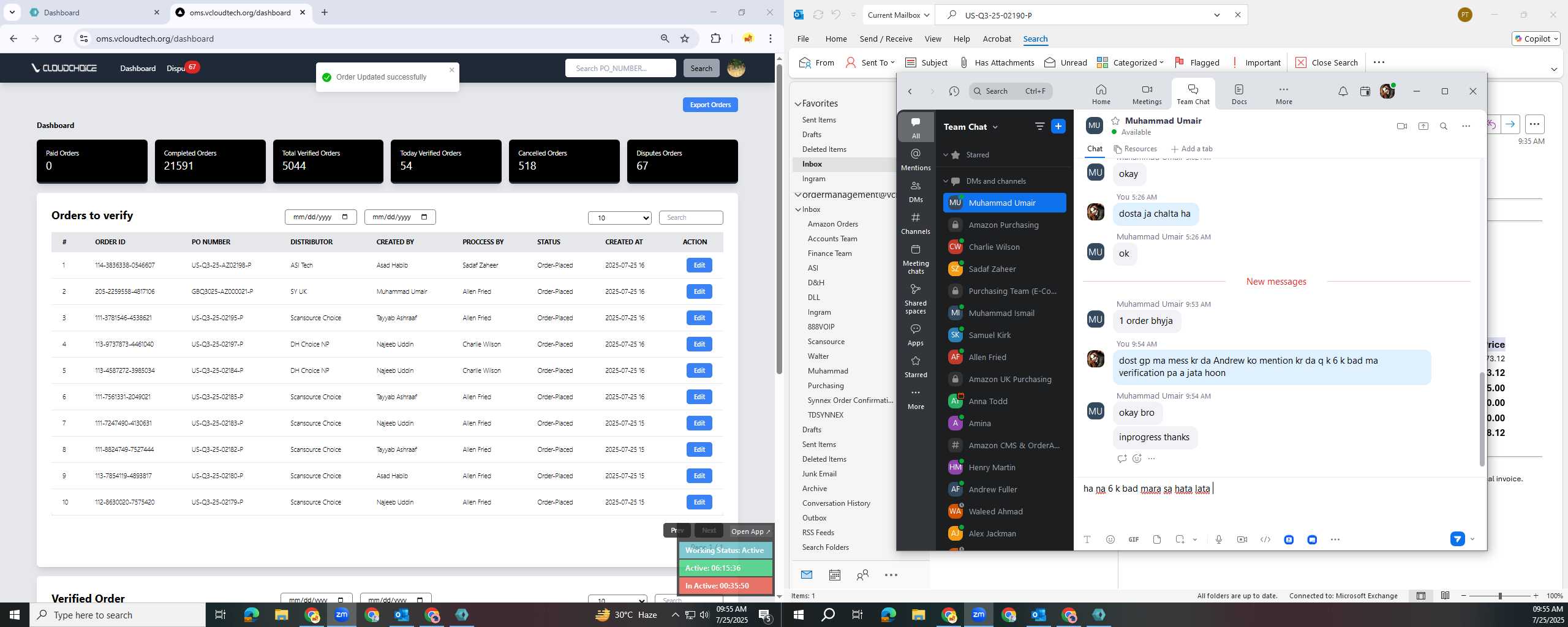The width and height of the screenshot is (1568, 627).
Task: Collapse DMs and channels section
Action: [945, 181]
